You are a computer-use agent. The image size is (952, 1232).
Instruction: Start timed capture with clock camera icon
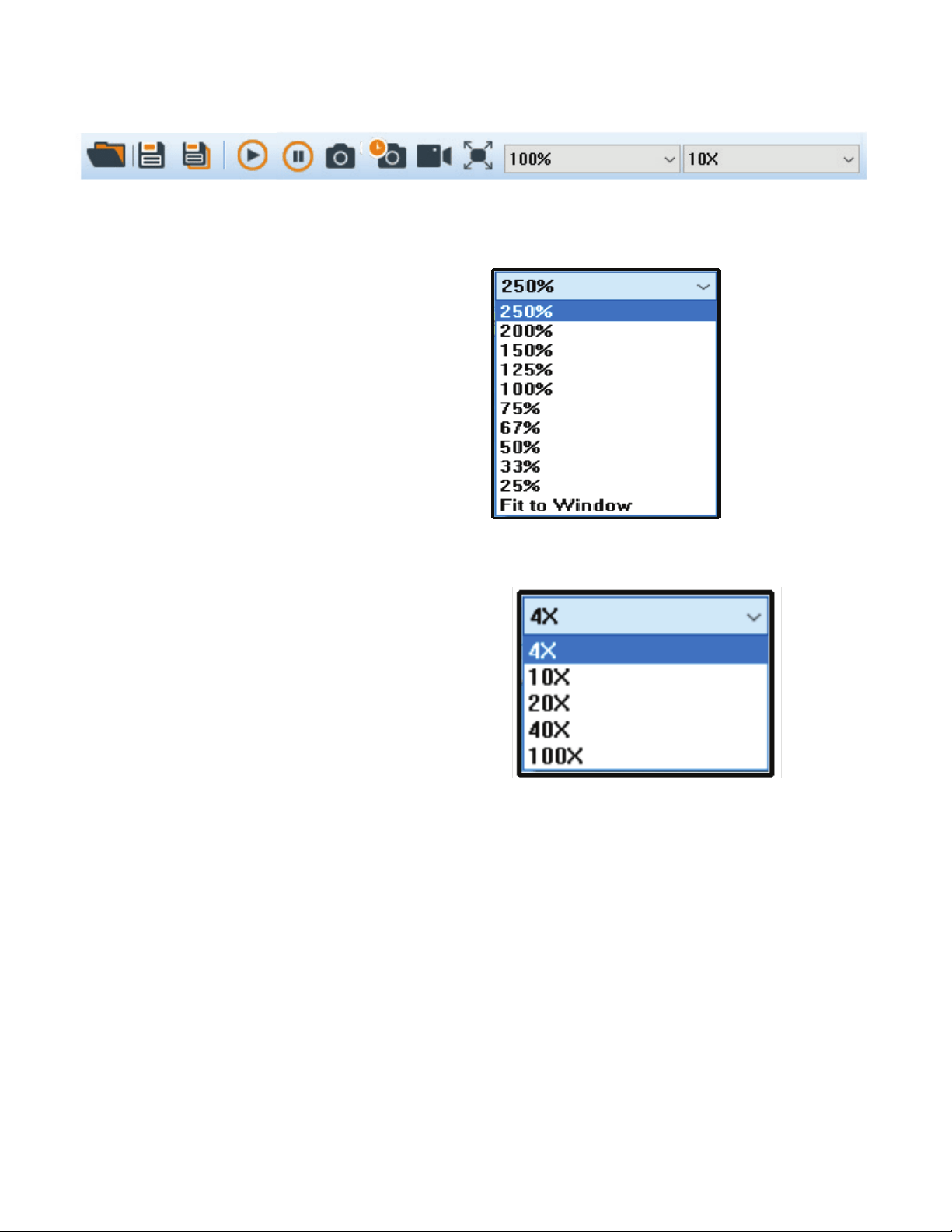(x=388, y=154)
